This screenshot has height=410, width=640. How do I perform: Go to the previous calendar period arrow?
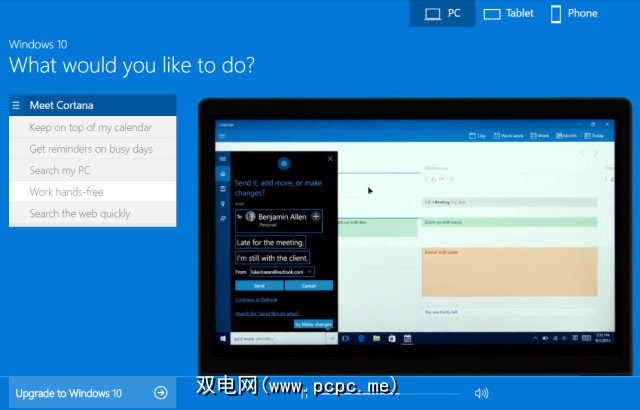pyautogui.click(x=582, y=153)
